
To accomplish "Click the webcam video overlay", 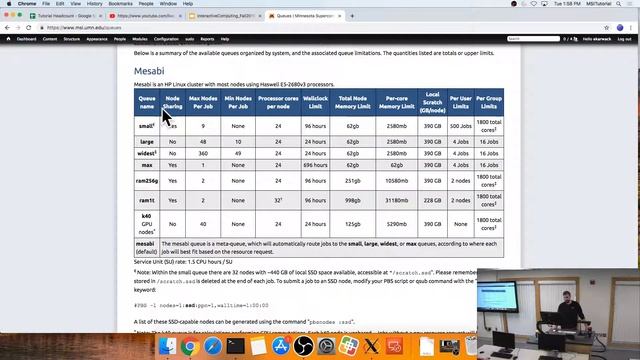I will tap(558, 314).
